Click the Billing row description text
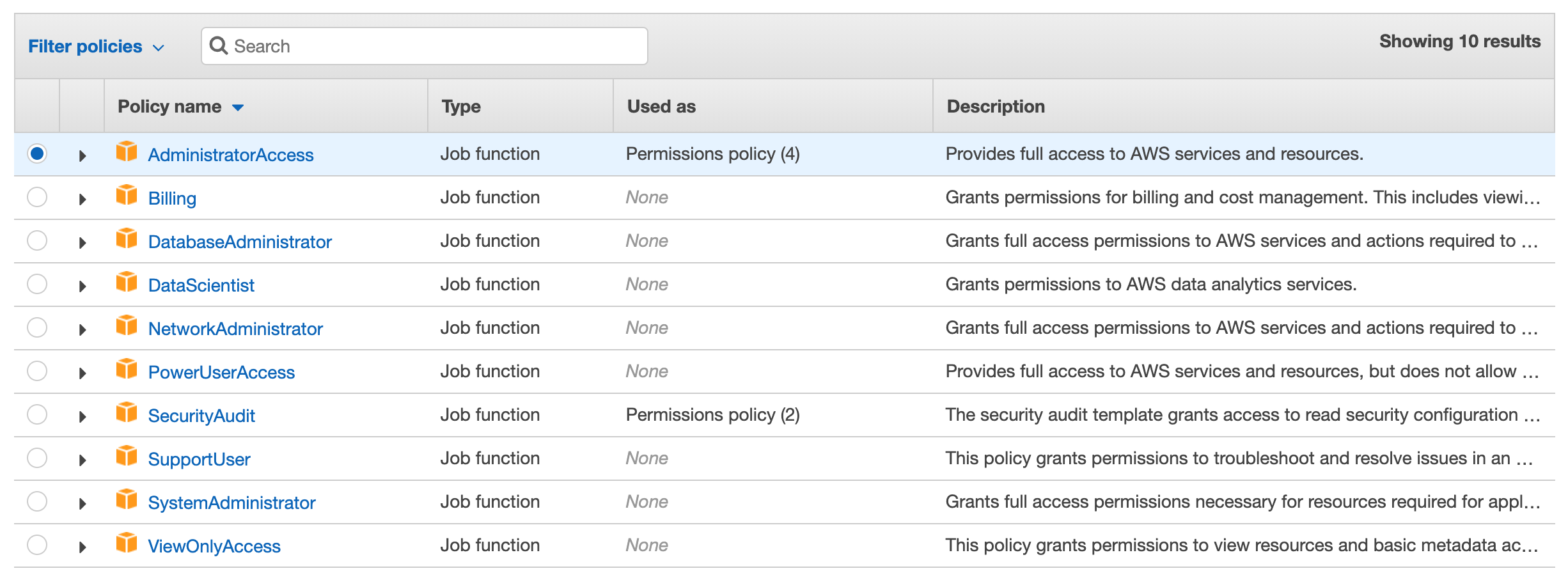The width and height of the screenshot is (1568, 587). [1243, 197]
